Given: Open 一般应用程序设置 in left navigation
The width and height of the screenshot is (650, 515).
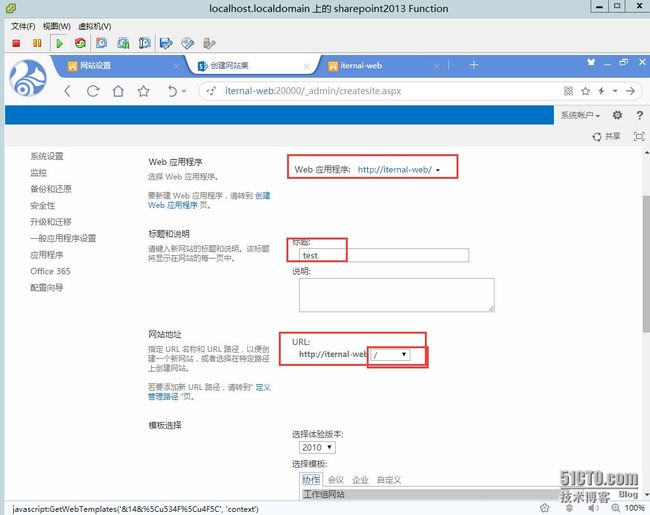Looking at the screenshot, I should point(63,238).
